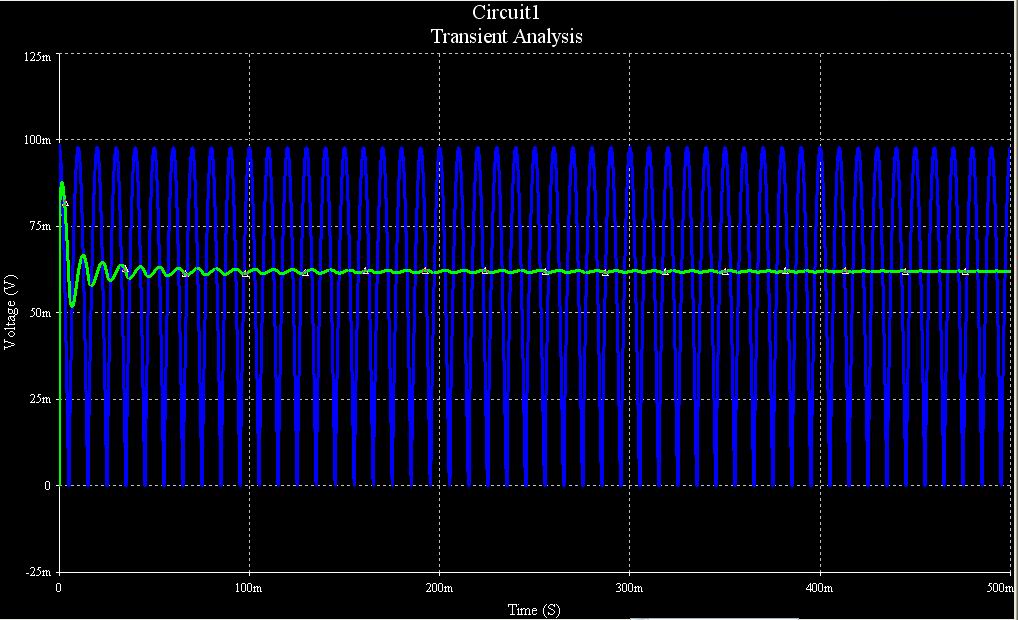The image size is (1018, 620).
Task: Click the Voltage (V) vertical axis label
Action: [x=11, y=313]
